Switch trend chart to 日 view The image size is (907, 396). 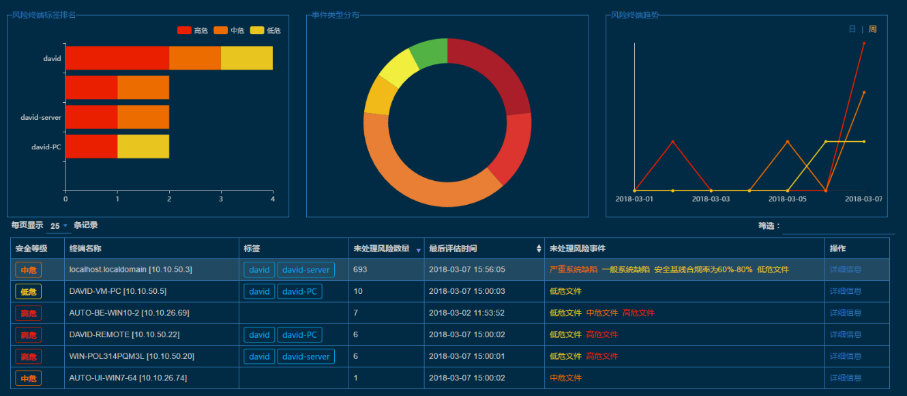[852, 29]
